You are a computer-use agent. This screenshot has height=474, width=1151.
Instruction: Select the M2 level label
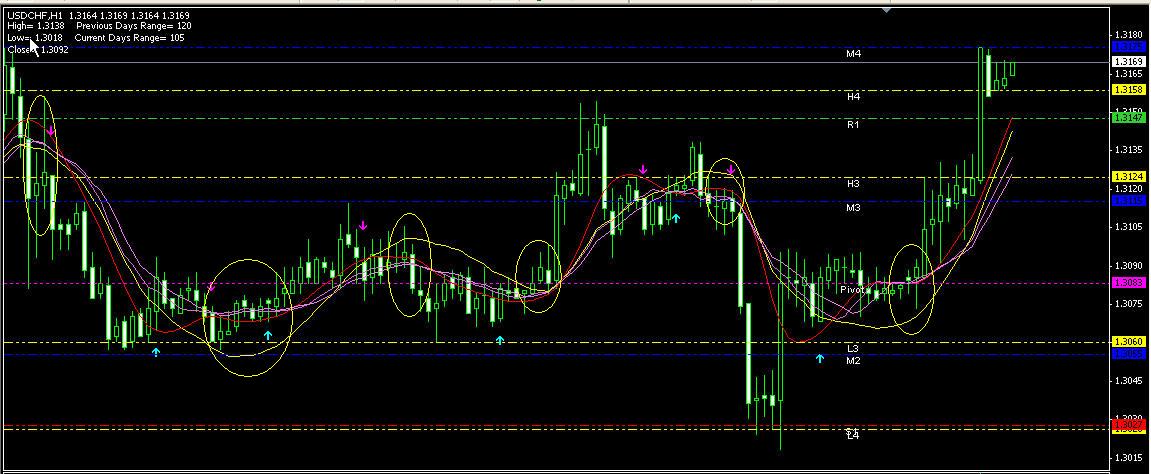pos(853,361)
